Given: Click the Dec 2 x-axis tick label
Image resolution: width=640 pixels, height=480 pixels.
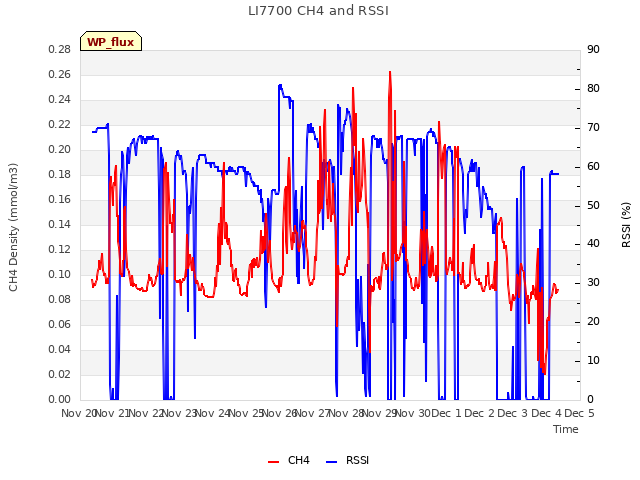Looking at the screenshot, I should tap(479, 413).
